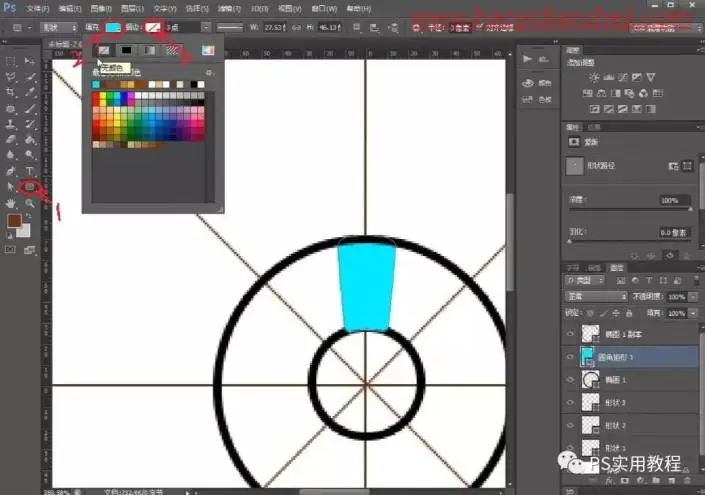Image resolution: width=705 pixels, height=495 pixels.
Task: Open the layer filter type dropdown
Action: pyautogui.click(x=585, y=281)
